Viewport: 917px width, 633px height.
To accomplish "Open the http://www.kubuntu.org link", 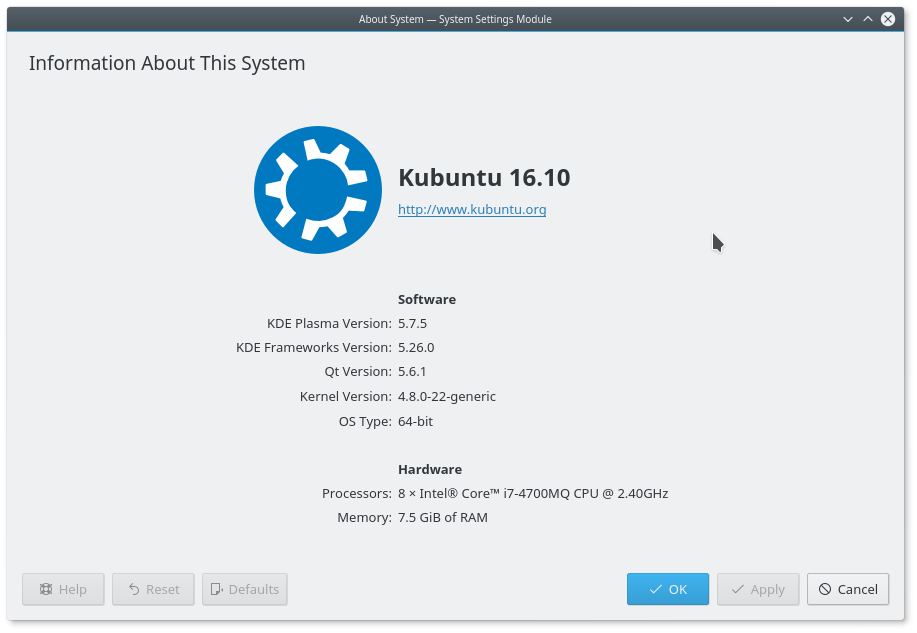I will [472, 209].
